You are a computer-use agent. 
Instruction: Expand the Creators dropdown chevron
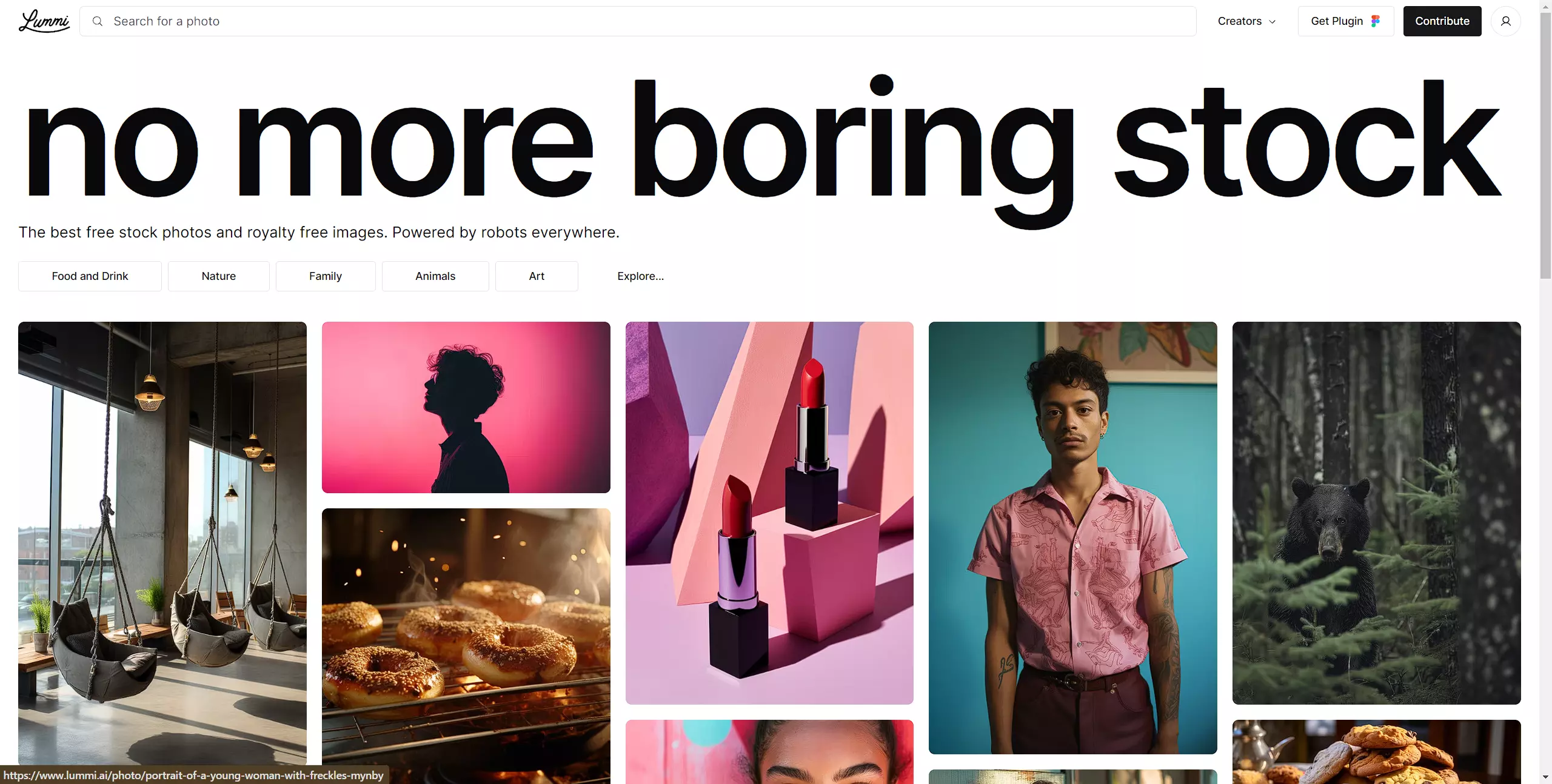(x=1273, y=22)
